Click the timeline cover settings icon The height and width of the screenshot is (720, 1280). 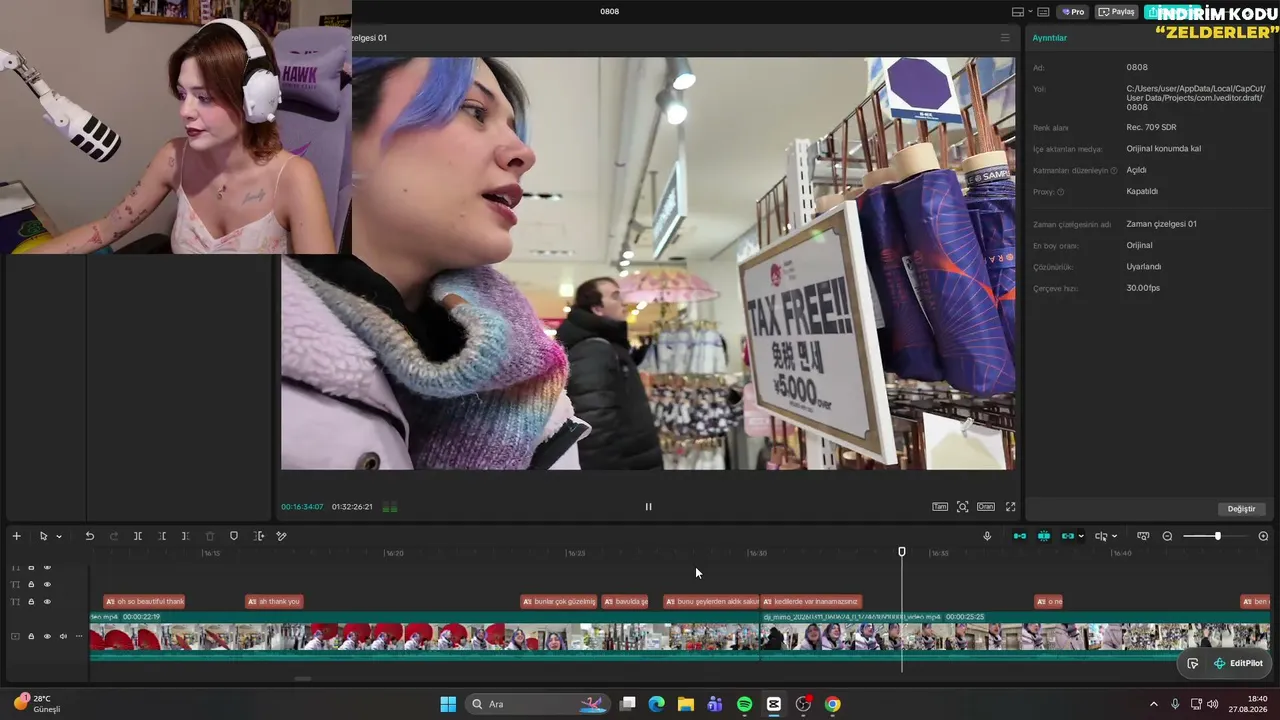(x=1143, y=536)
